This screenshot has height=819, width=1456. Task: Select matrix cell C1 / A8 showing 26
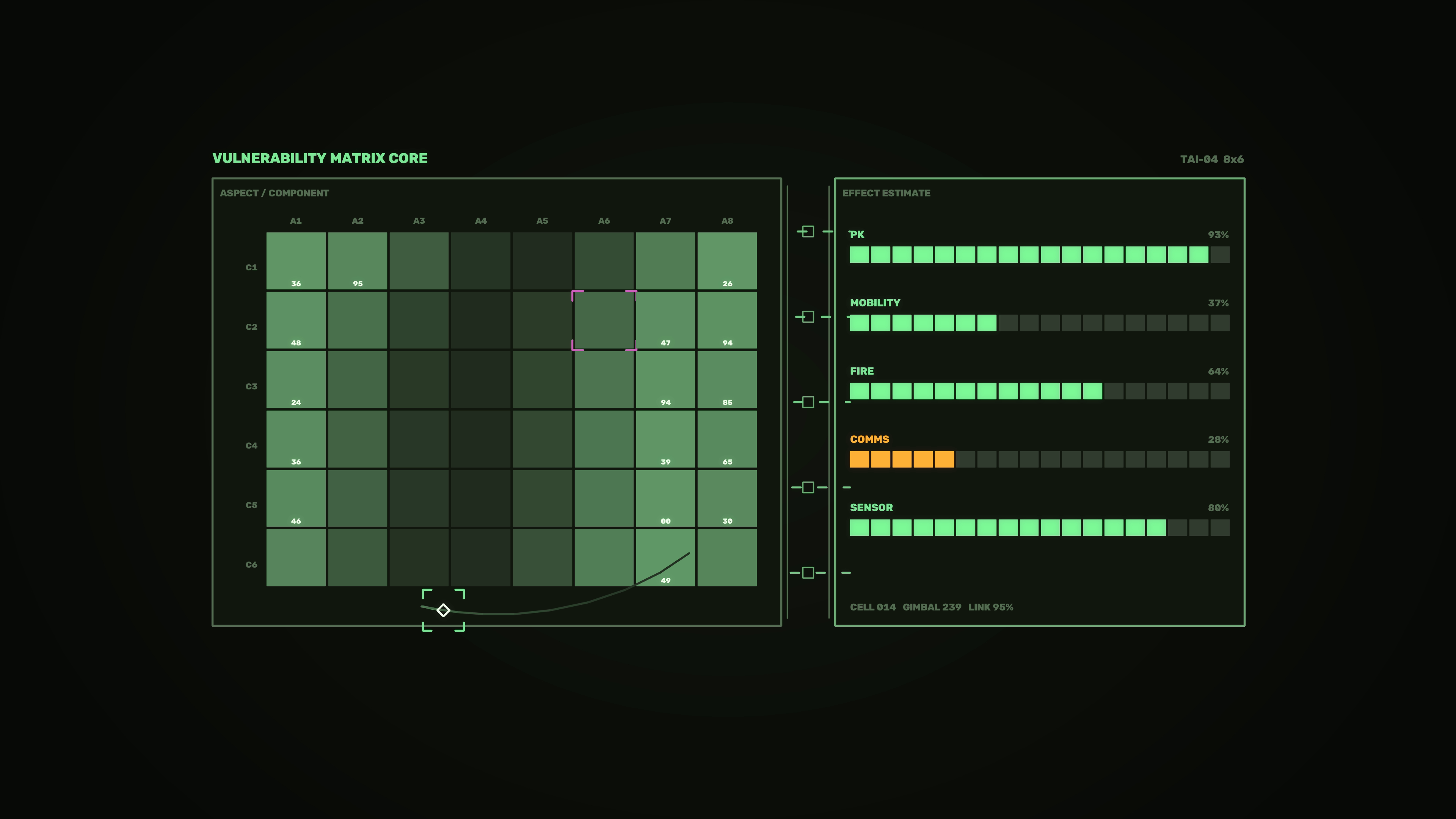click(x=728, y=261)
